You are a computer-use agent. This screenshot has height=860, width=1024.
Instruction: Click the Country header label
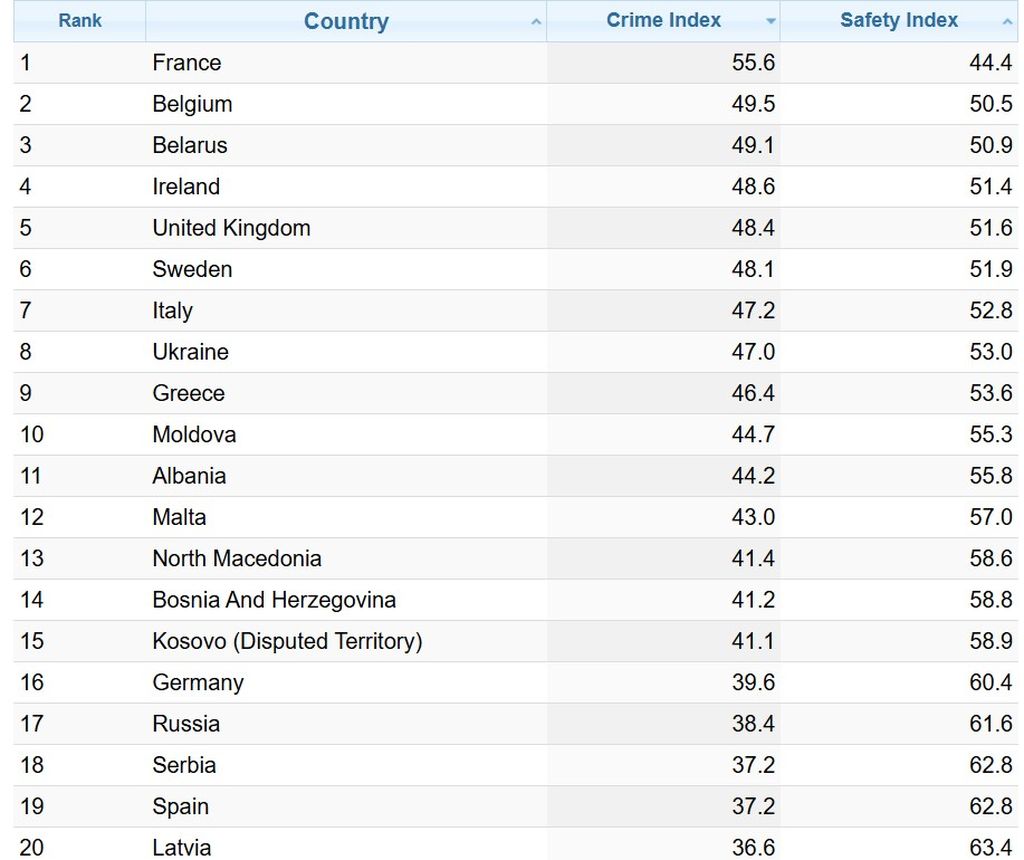tap(346, 22)
